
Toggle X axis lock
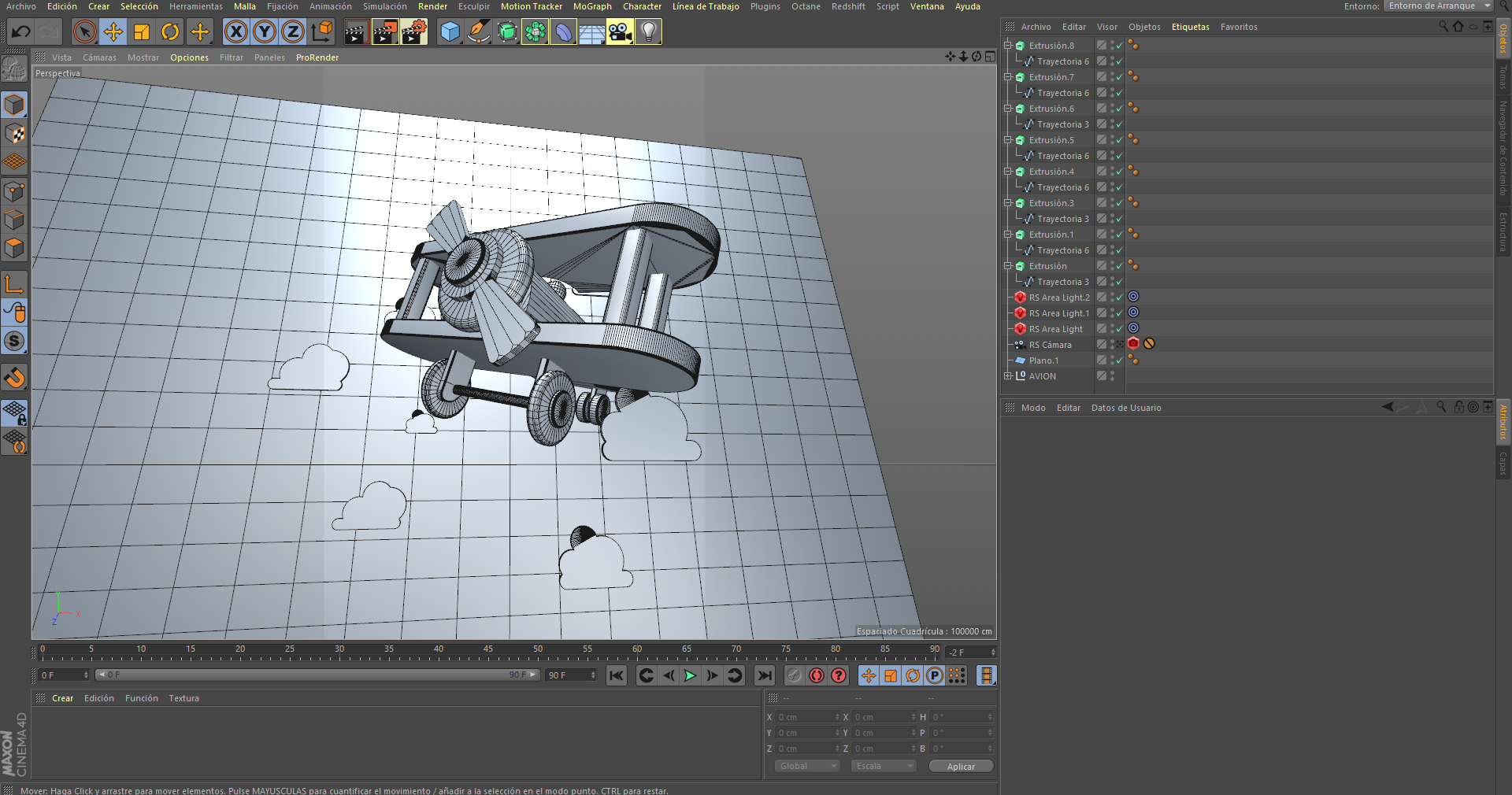pyautogui.click(x=235, y=32)
